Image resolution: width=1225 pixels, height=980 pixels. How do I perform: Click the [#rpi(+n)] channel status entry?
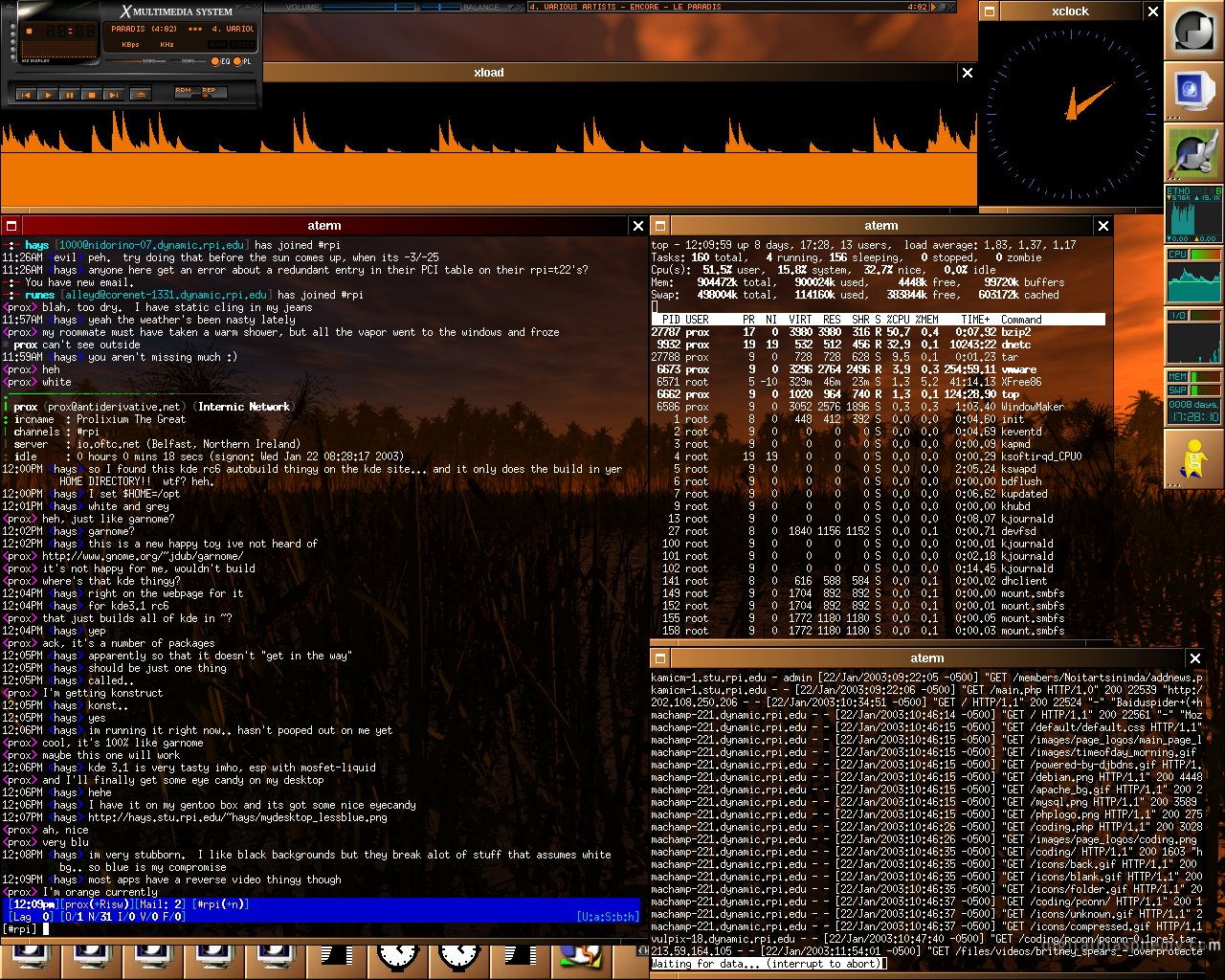[x=221, y=904]
